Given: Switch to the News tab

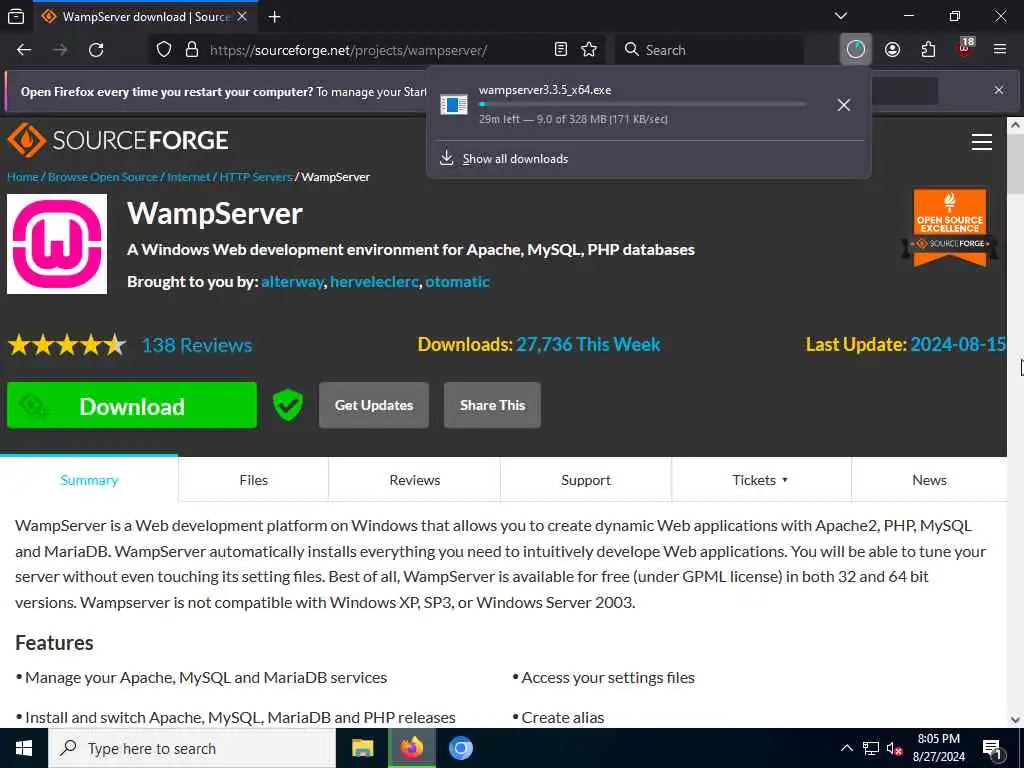Looking at the screenshot, I should [929, 480].
